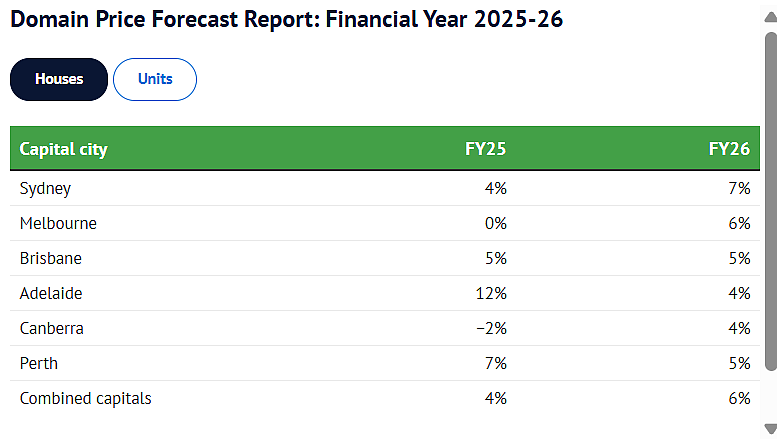Click Adelaide's 12% FY25 value
This screenshot has height=439, width=777.
491,293
